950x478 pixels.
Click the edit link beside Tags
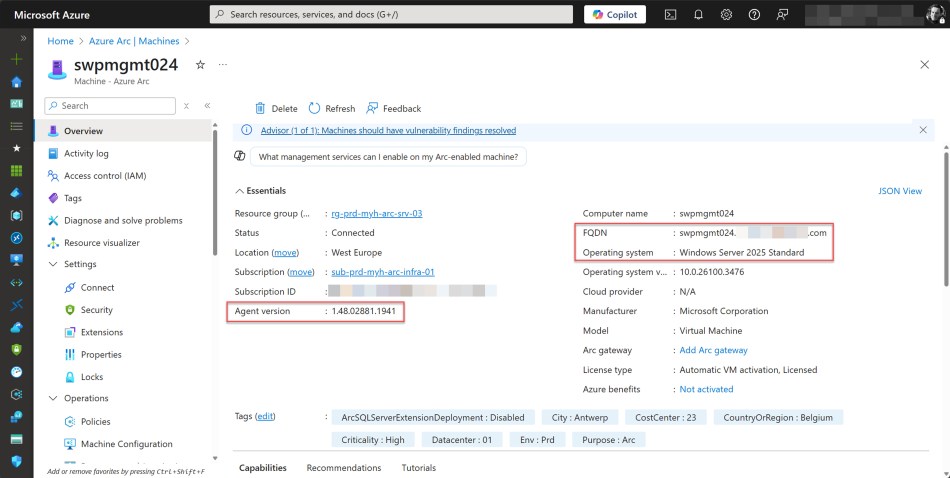(x=265, y=416)
